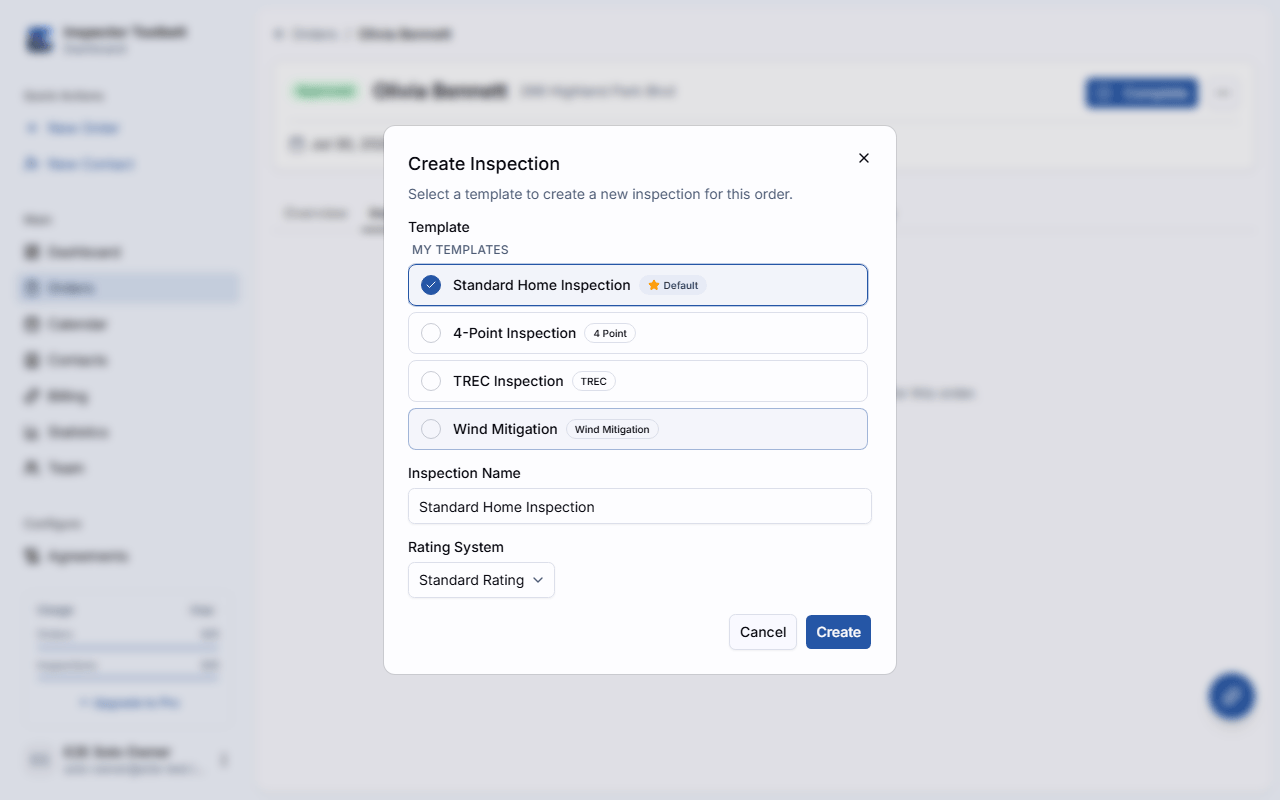The width and height of the screenshot is (1280, 800).
Task: Click New Contact quick action link
Action: (x=79, y=164)
